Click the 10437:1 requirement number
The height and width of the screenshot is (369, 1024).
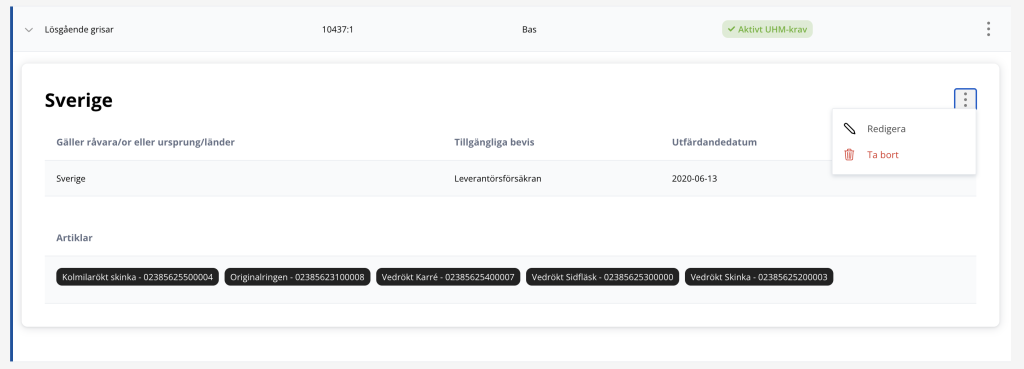point(338,29)
